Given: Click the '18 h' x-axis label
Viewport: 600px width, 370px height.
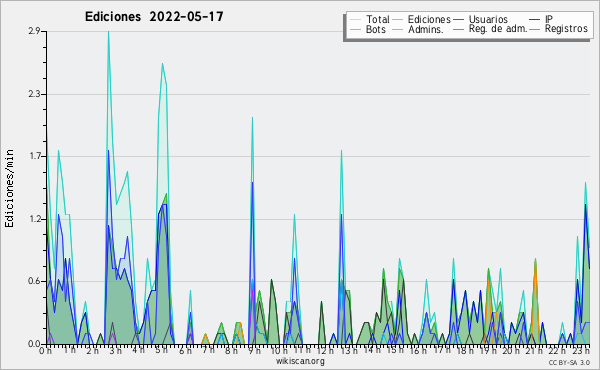Looking at the screenshot, I should (464, 351).
